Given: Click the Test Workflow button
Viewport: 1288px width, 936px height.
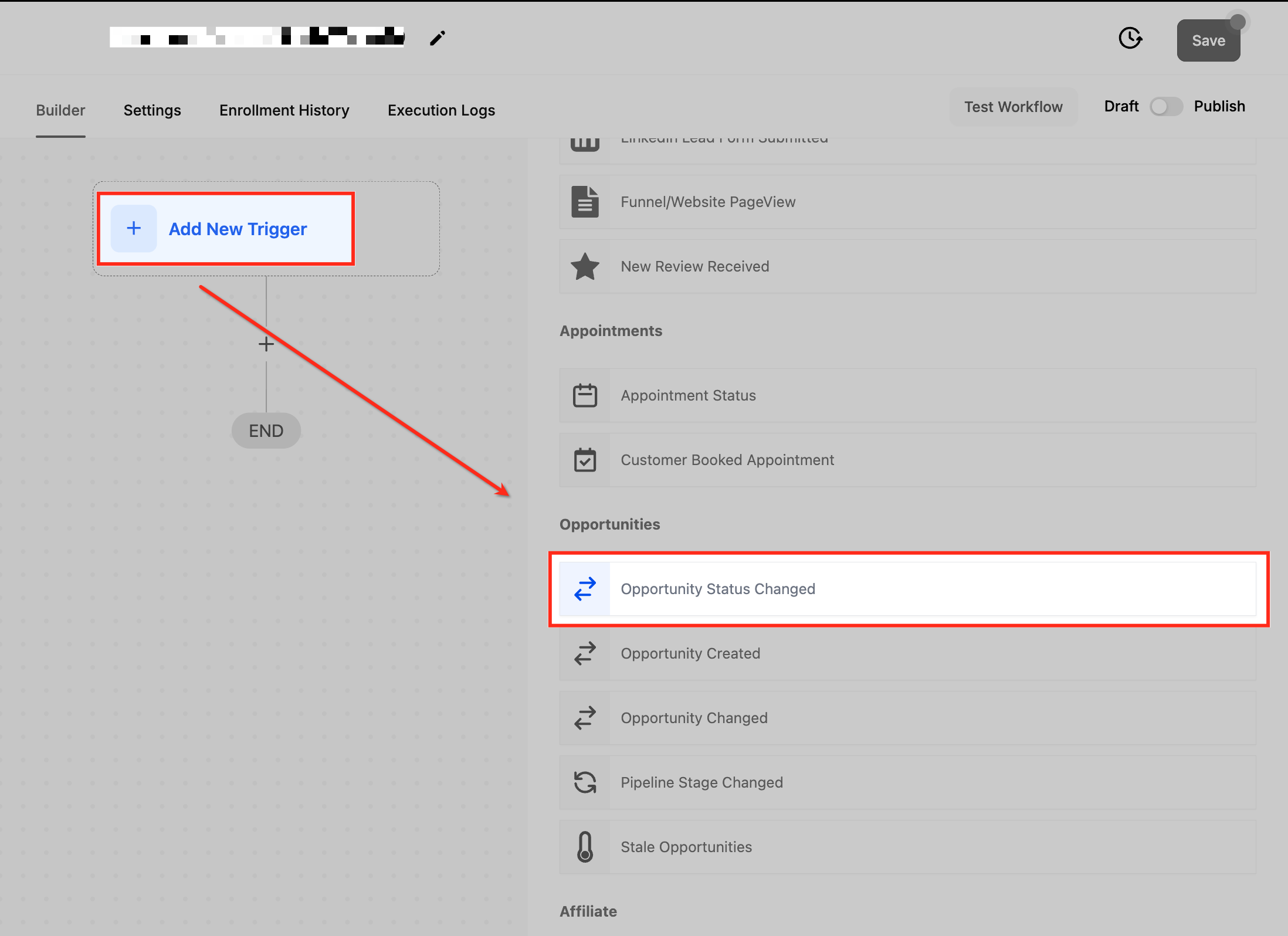Looking at the screenshot, I should [1013, 107].
